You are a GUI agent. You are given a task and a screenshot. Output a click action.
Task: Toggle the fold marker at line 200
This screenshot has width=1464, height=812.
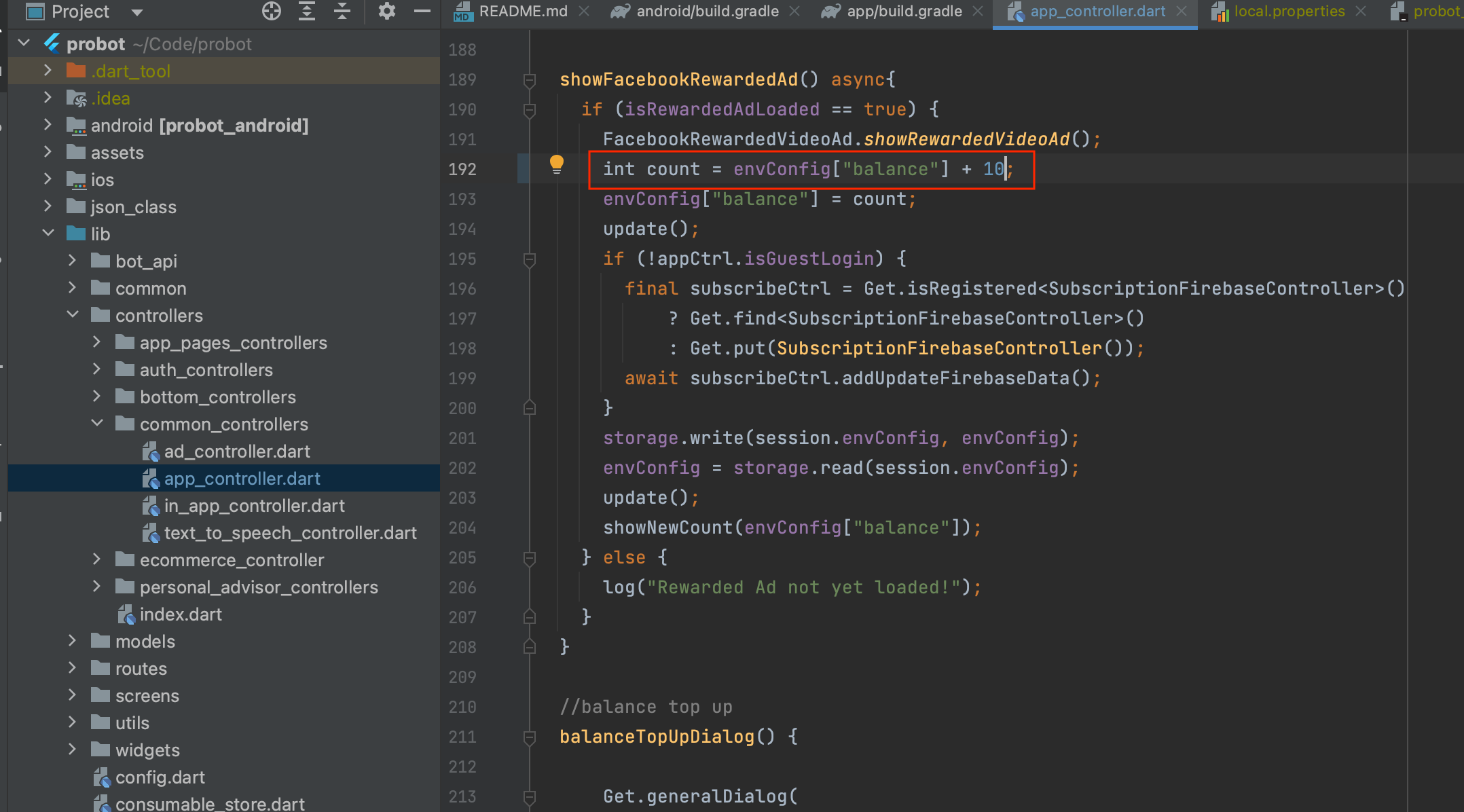tap(529, 408)
